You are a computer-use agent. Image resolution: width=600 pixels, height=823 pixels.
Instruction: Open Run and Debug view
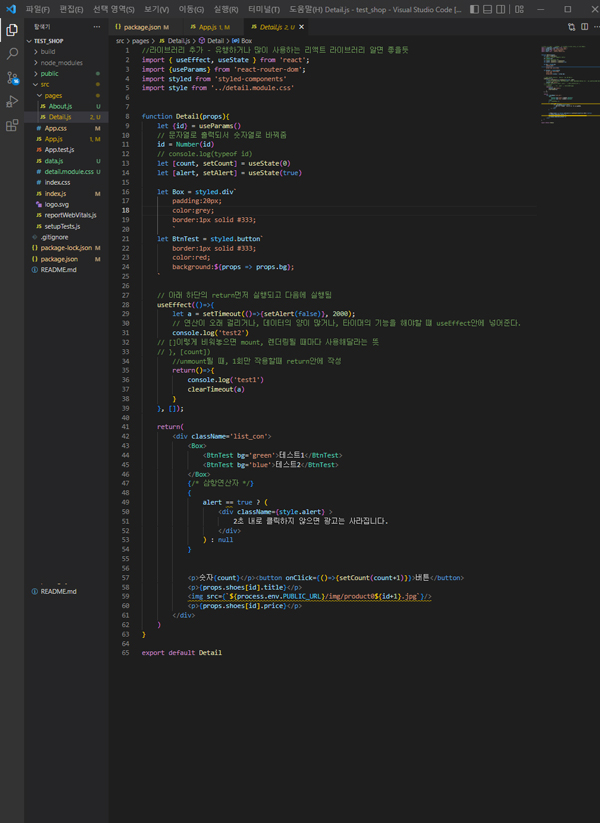pos(12,101)
